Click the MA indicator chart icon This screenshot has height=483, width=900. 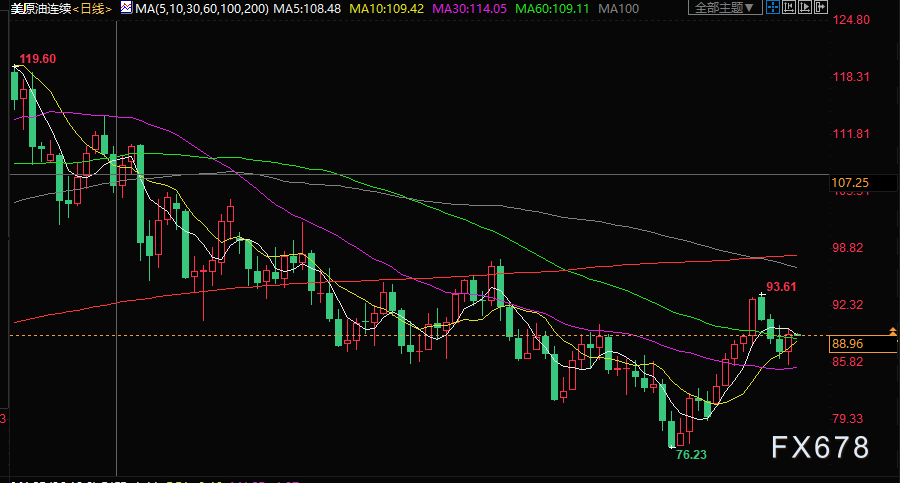point(125,8)
